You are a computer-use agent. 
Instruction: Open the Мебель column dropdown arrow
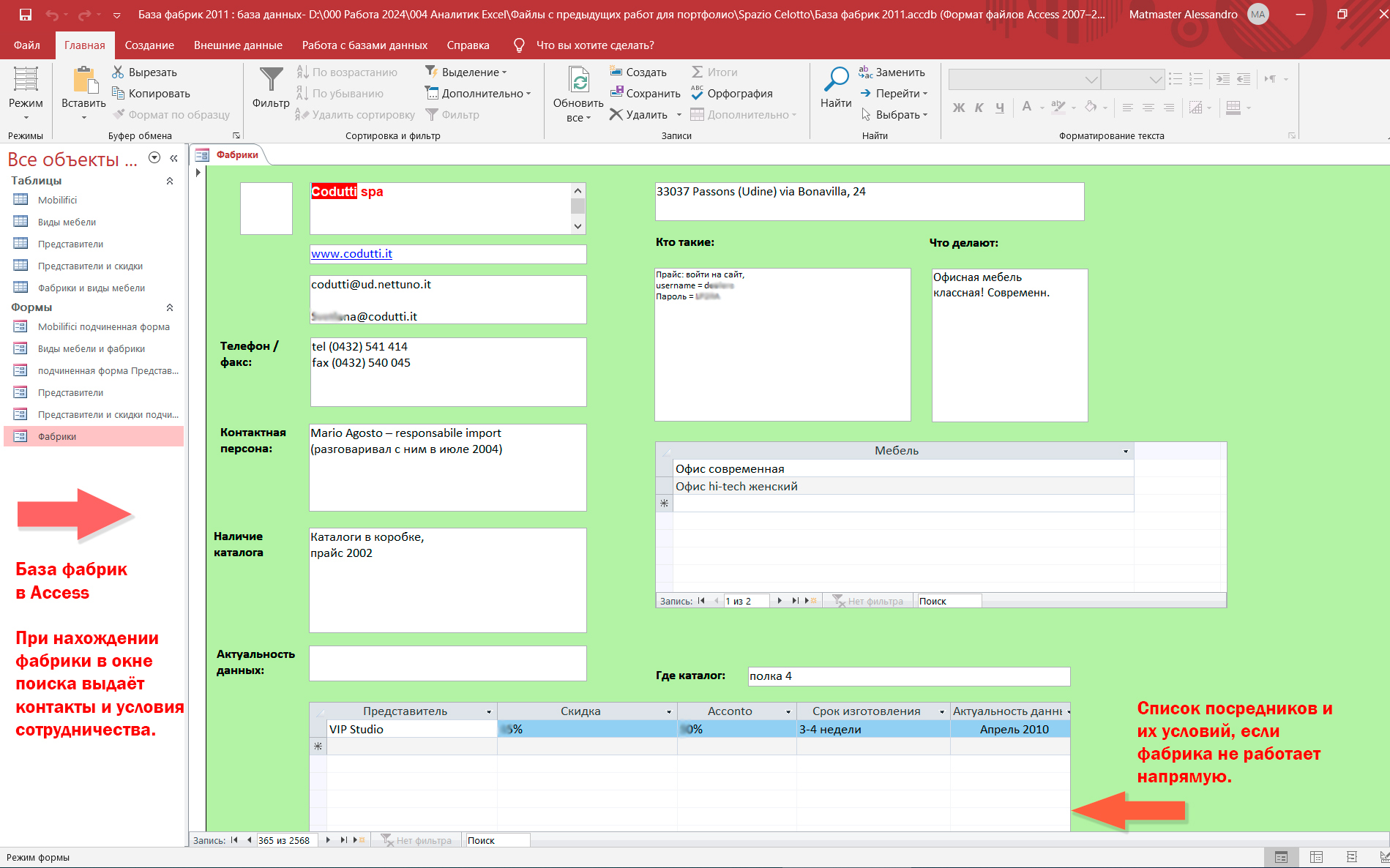tap(1126, 452)
